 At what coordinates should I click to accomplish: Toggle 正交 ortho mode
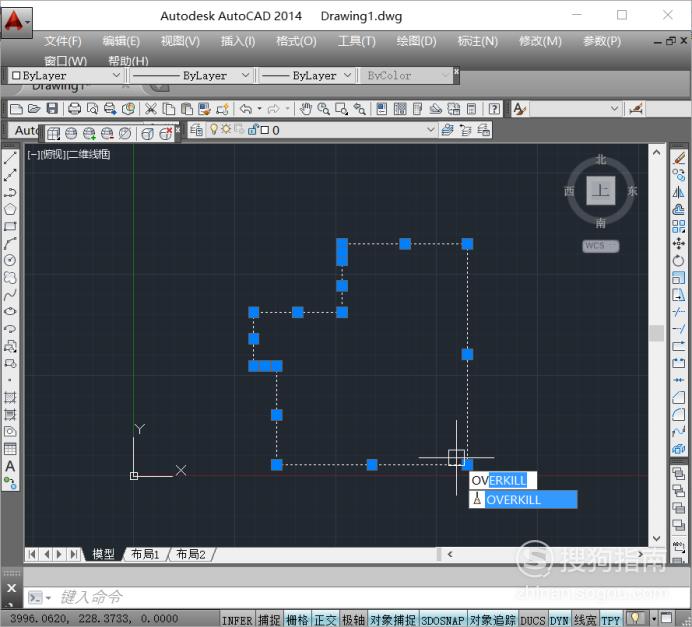tap(326, 620)
